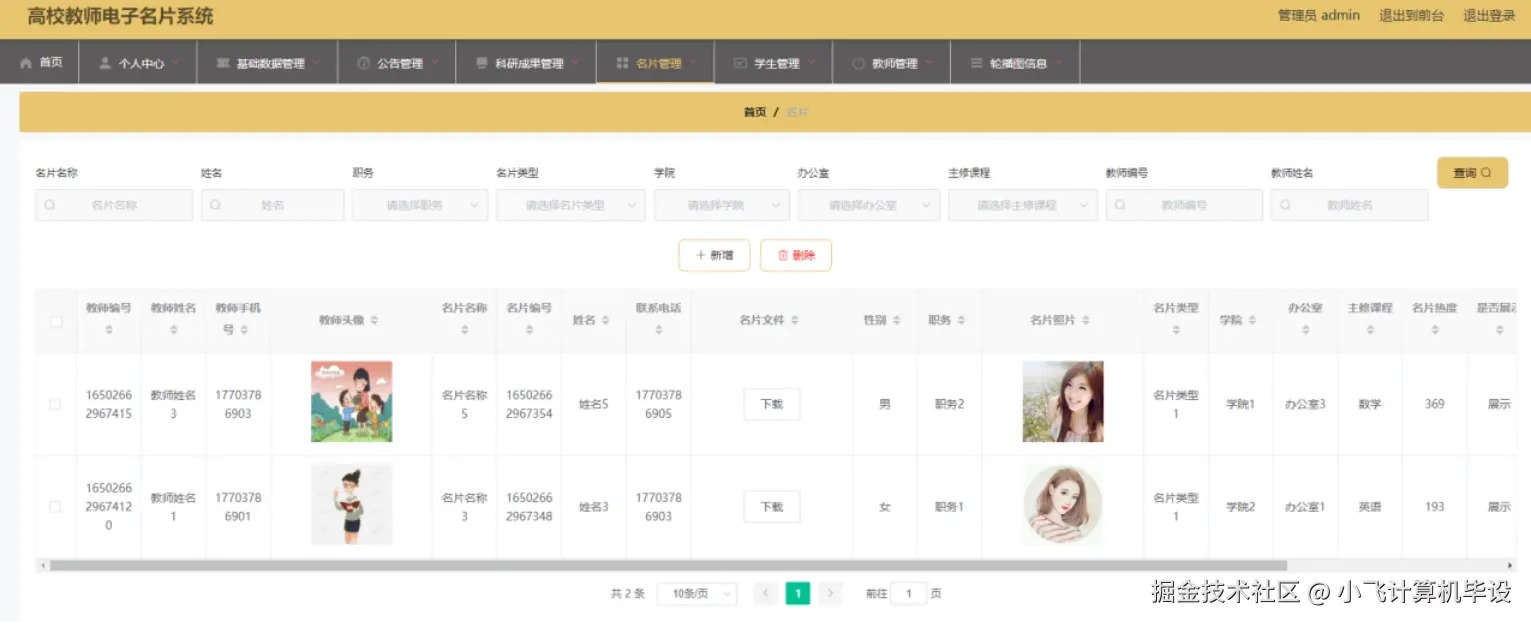This screenshot has height=625, width=1531.
Task: Open the 教师管理 menu
Action: (x=891, y=63)
